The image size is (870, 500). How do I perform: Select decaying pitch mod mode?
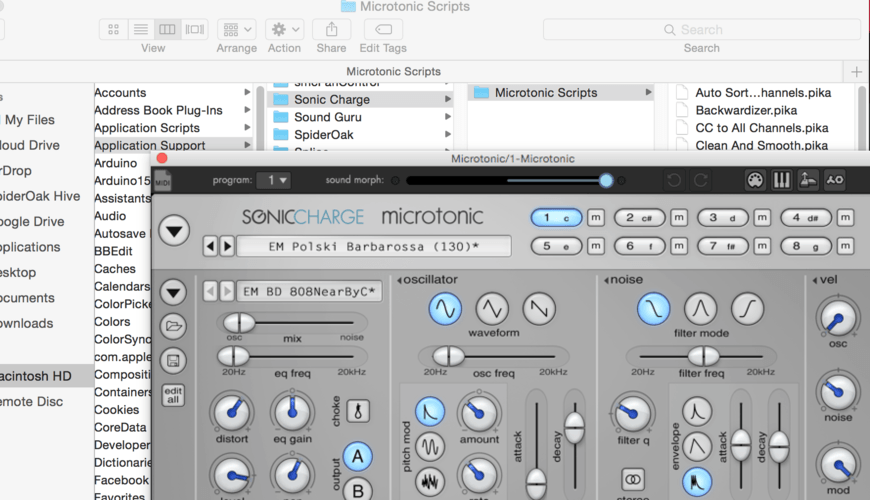point(430,411)
